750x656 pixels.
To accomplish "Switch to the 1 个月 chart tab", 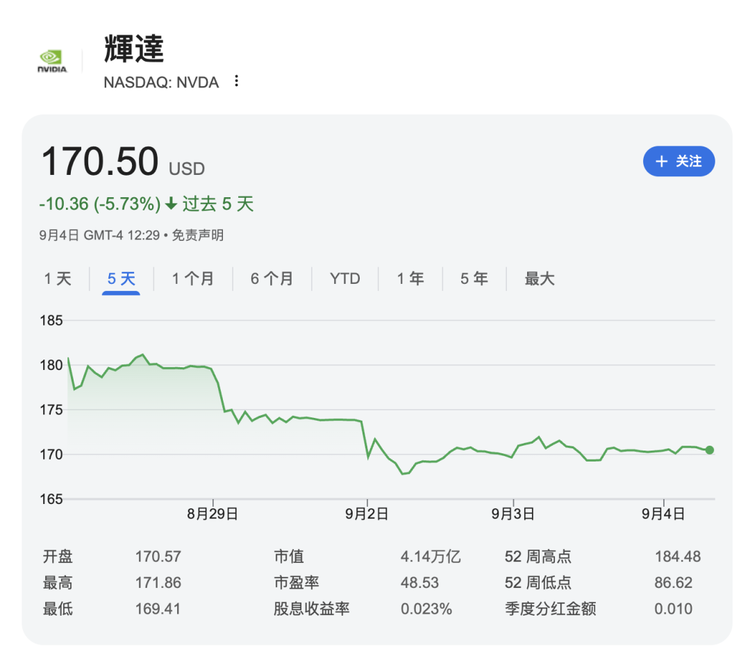I will pyautogui.click(x=192, y=279).
